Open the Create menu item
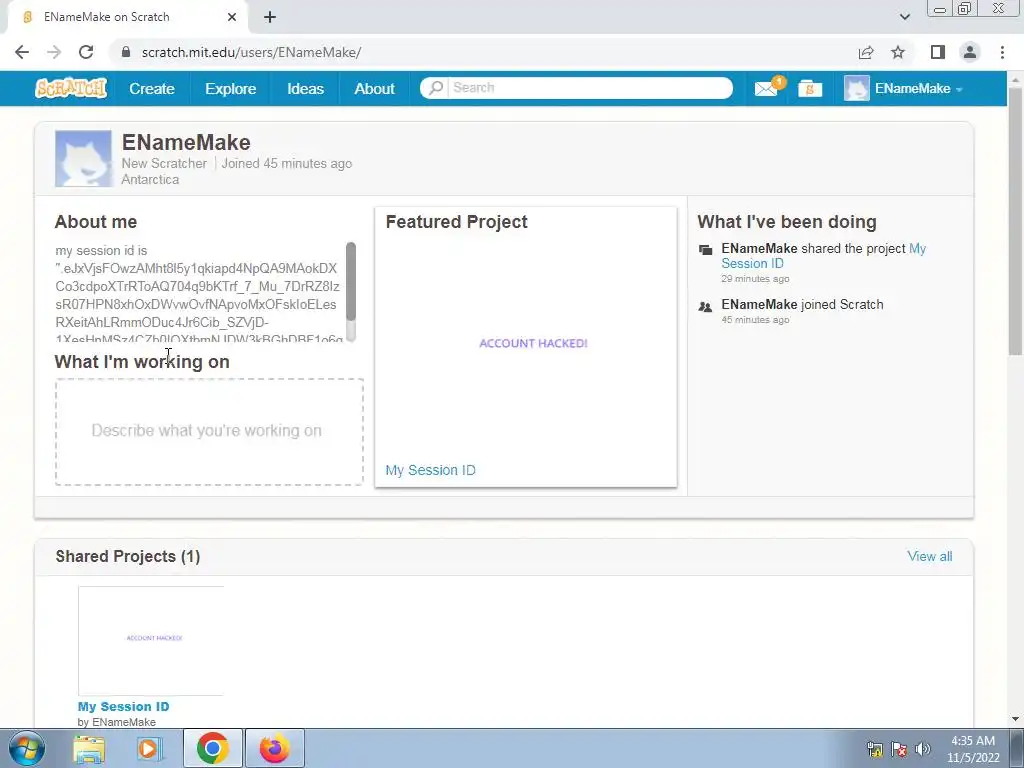This screenshot has width=1024, height=768. (x=152, y=88)
